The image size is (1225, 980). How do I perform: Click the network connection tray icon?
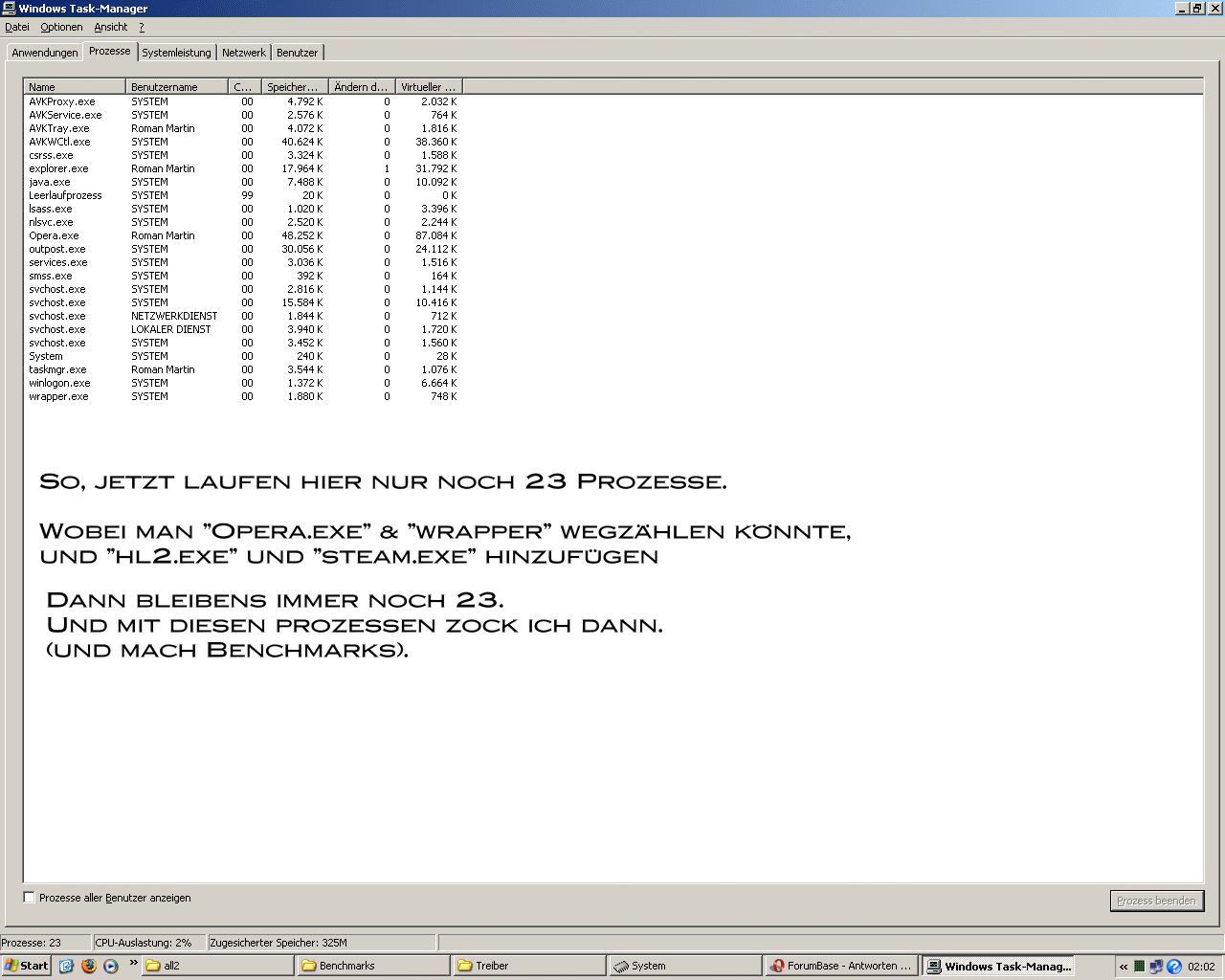click(x=1156, y=967)
